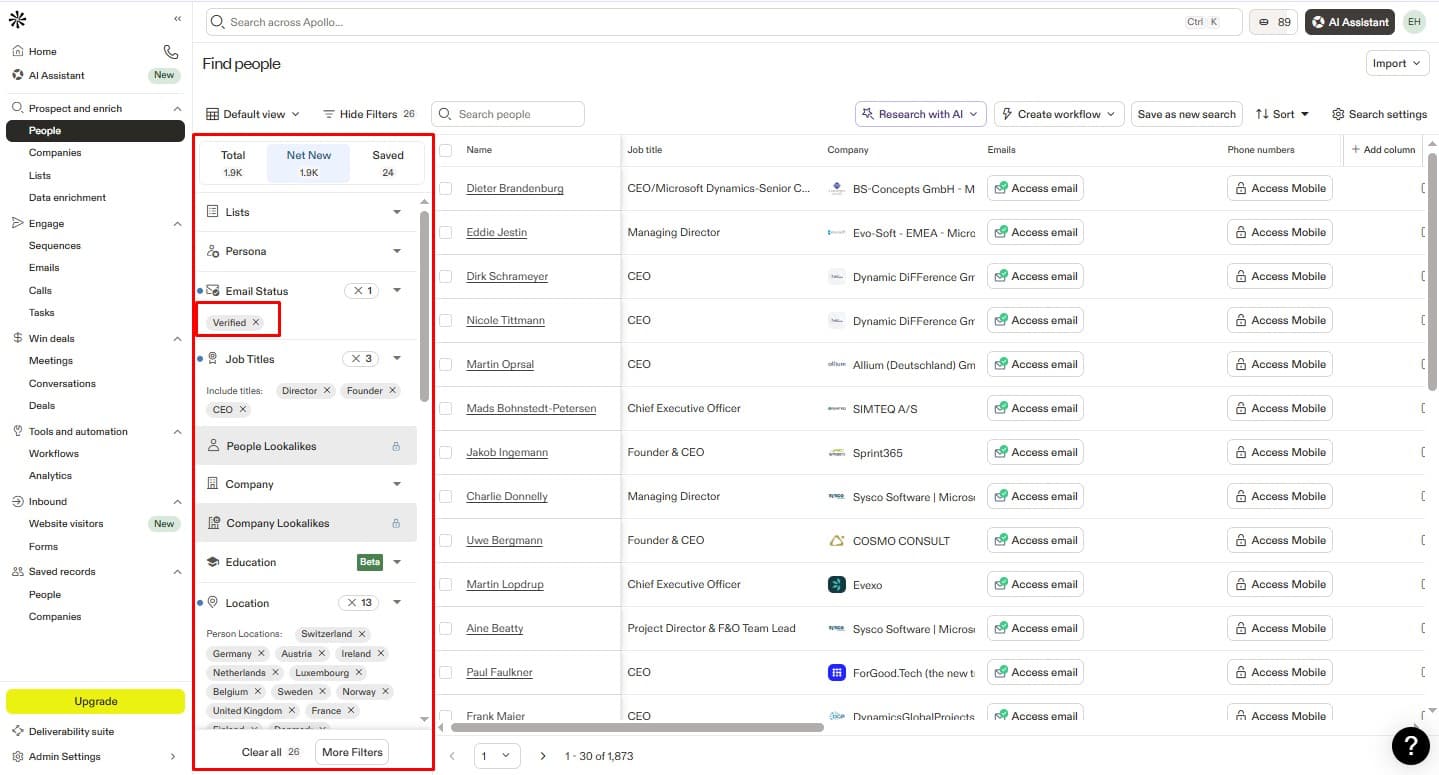Tick the checkbox next to Eddie Jestin
Image resolution: width=1439 pixels, height=775 pixels.
(x=446, y=232)
